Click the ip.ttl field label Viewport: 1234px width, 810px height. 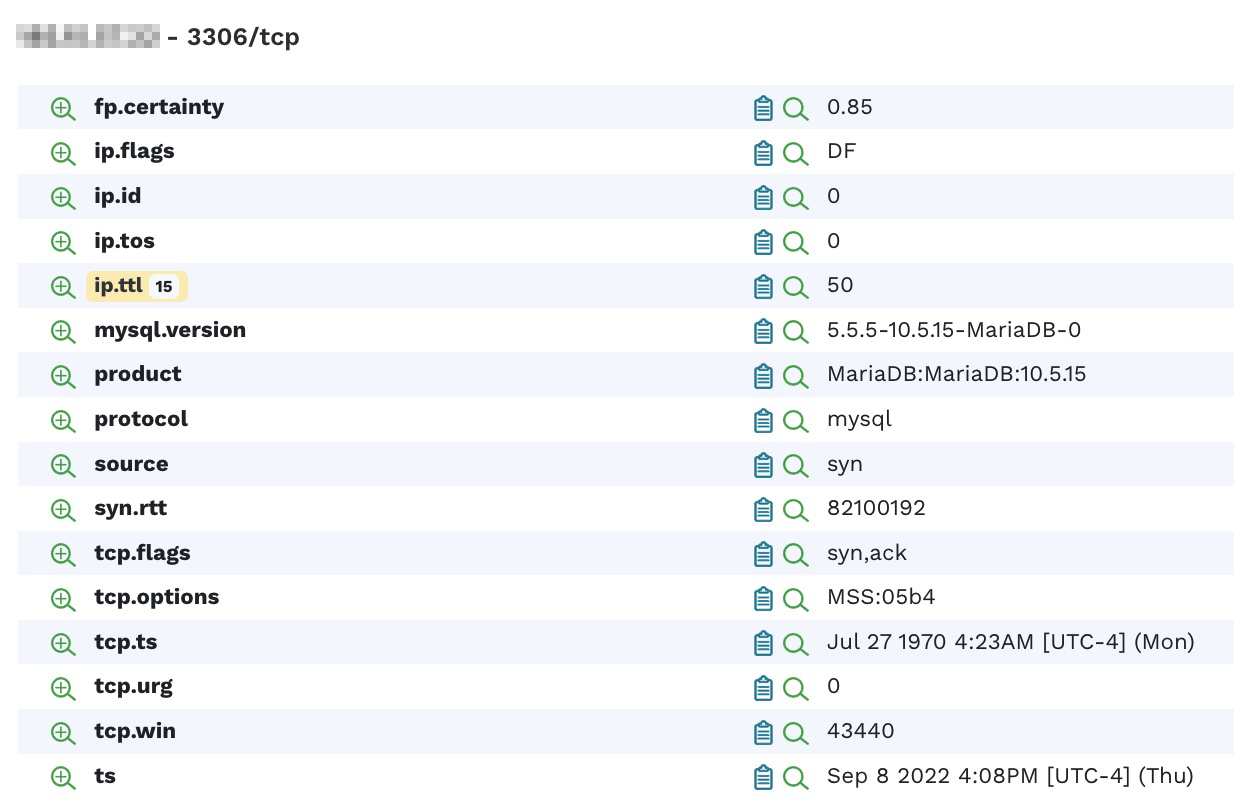coord(118,285)
